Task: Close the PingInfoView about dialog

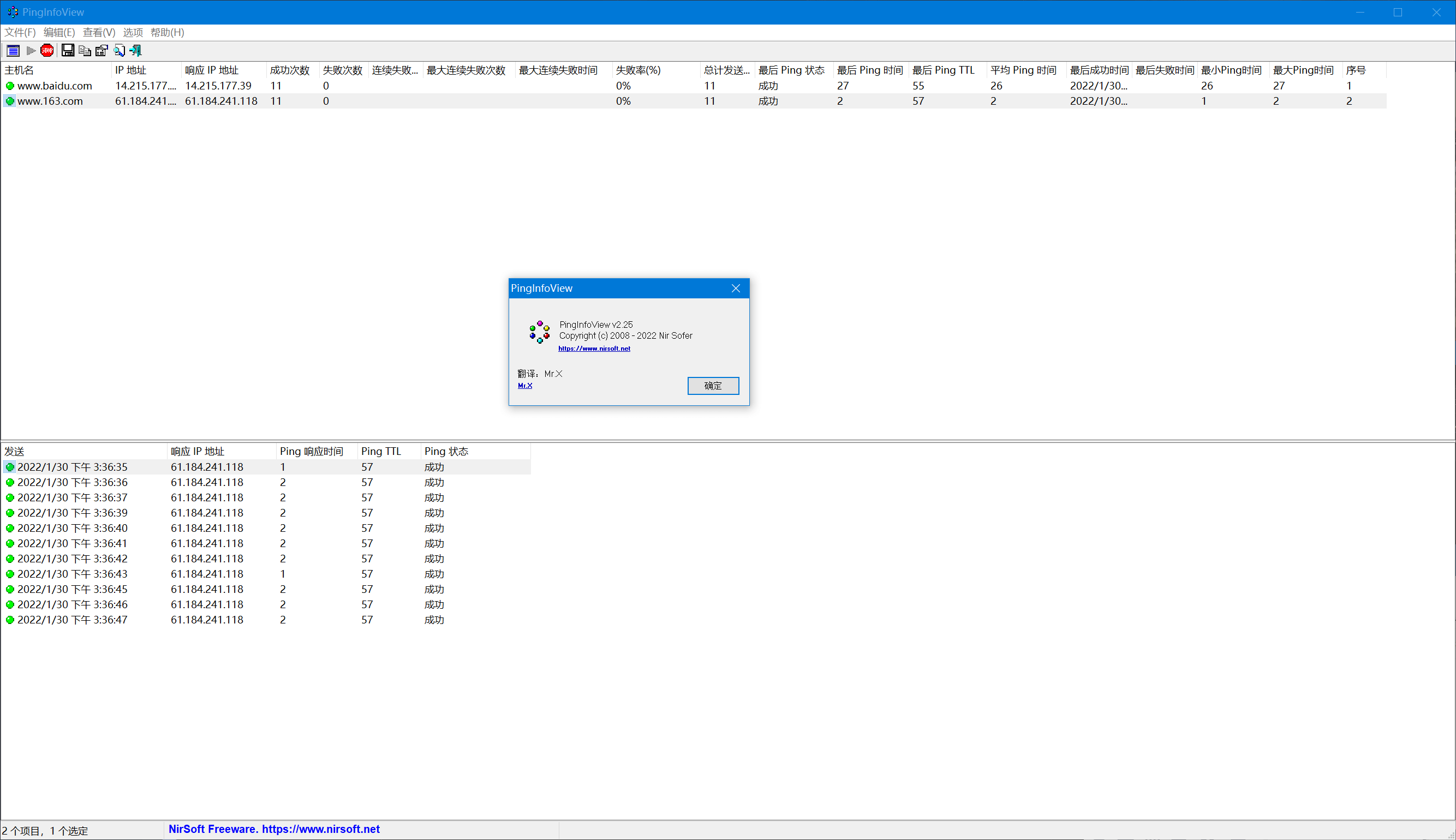Action: click(x=735, y=289)
